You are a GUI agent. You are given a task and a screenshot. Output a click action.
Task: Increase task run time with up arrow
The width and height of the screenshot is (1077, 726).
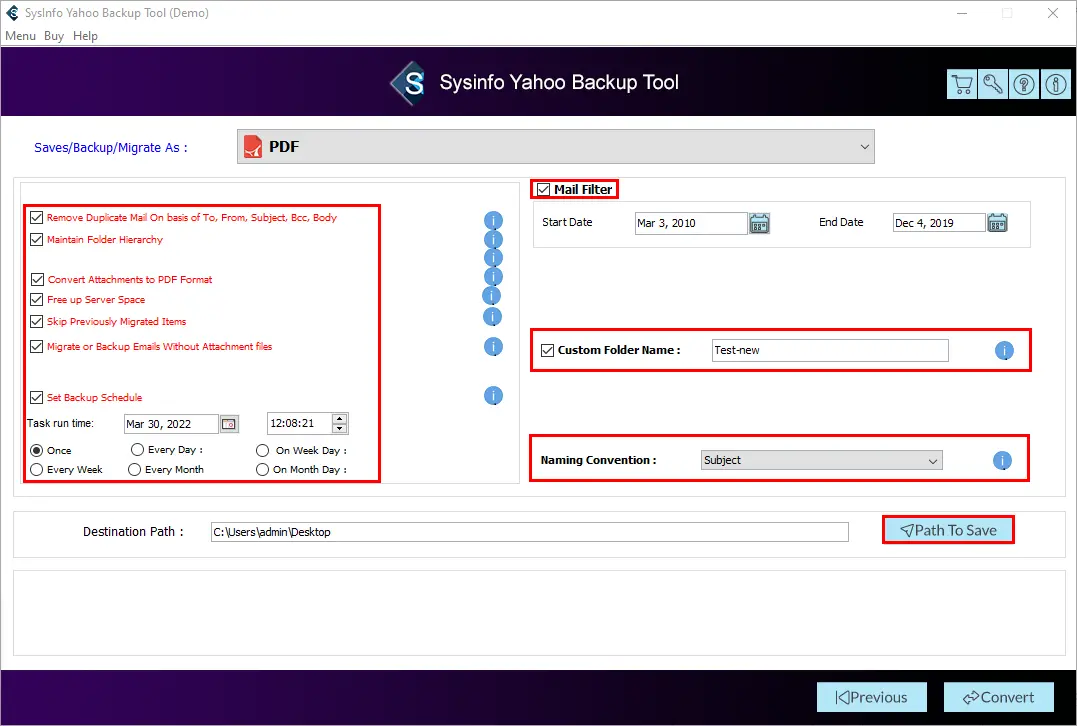pos(340,418)
